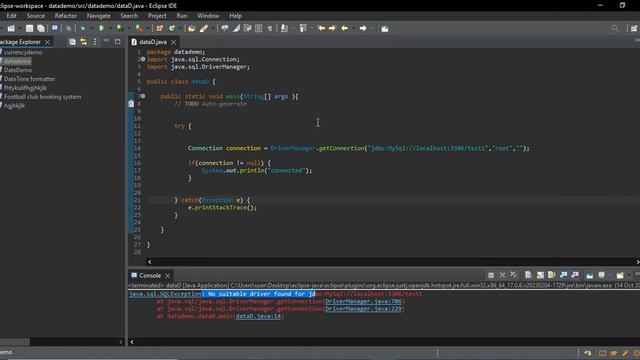Click java.sql.SQLException link in console

(165, 294)
